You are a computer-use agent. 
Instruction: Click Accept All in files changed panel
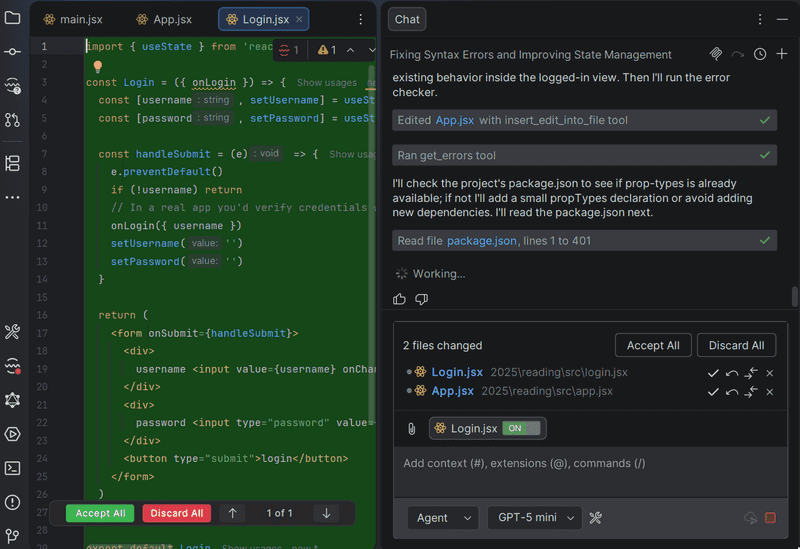(653, 345)
